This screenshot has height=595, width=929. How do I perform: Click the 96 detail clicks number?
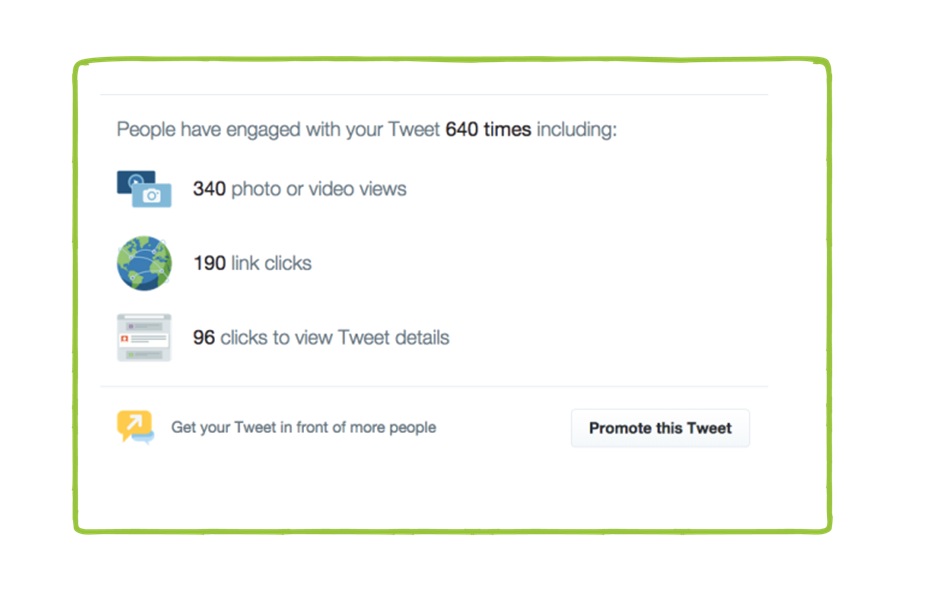[204, 338]
